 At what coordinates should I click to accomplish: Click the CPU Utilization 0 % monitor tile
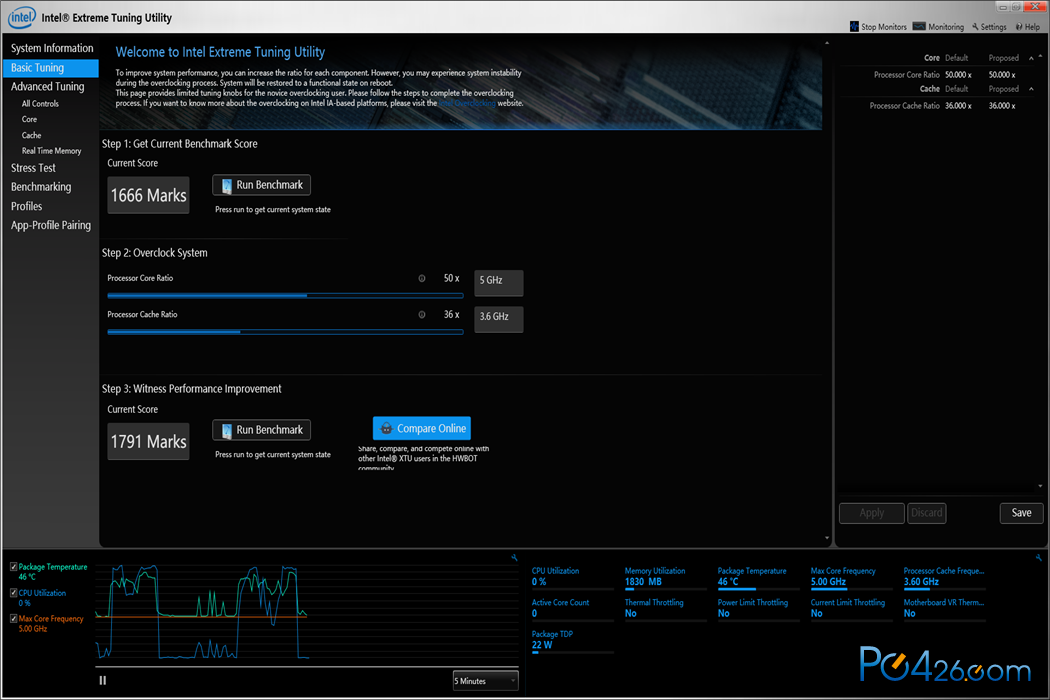[x=573, y=577]
